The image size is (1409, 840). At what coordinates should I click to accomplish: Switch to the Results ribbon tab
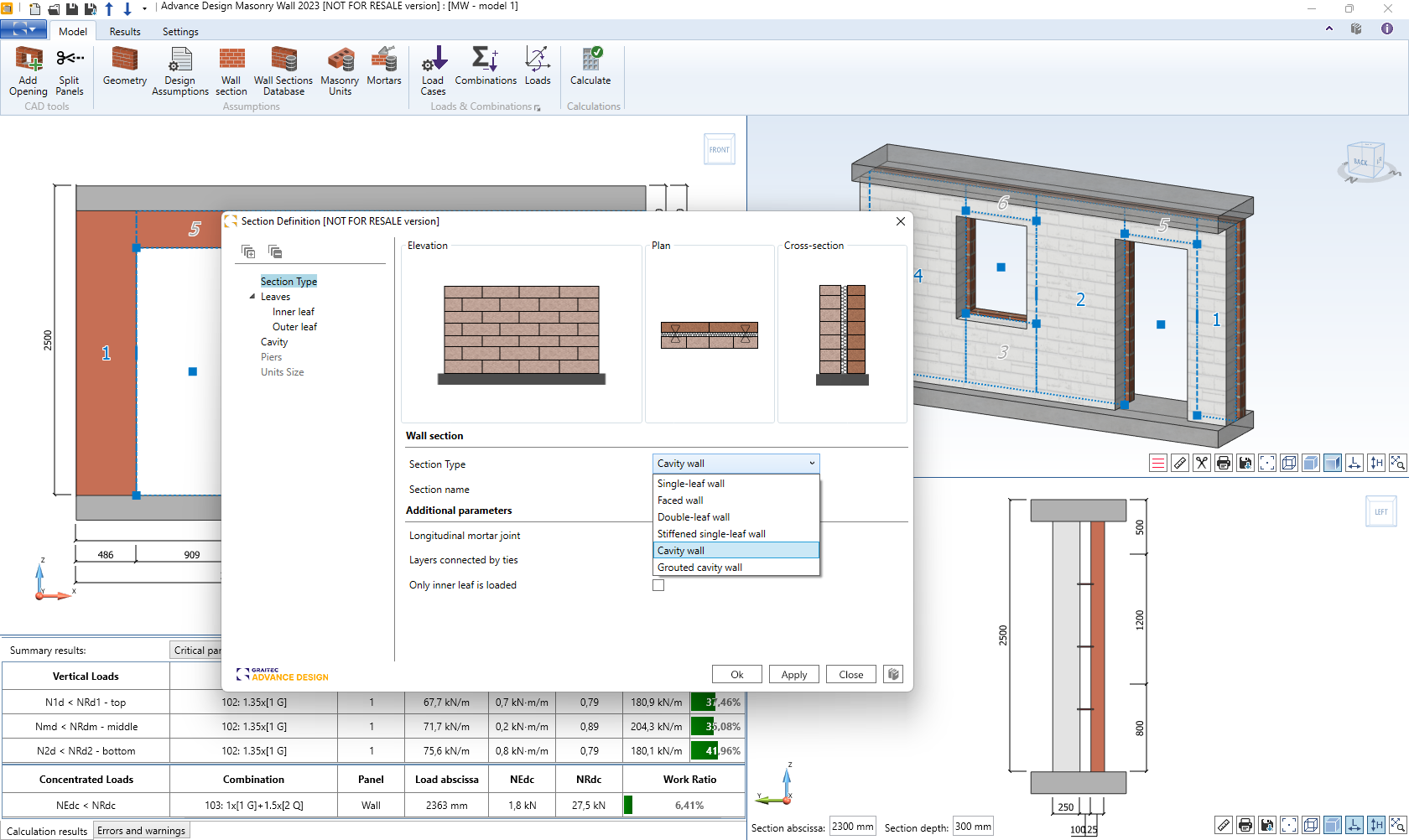pyautogui.click(x=125, y=32)
